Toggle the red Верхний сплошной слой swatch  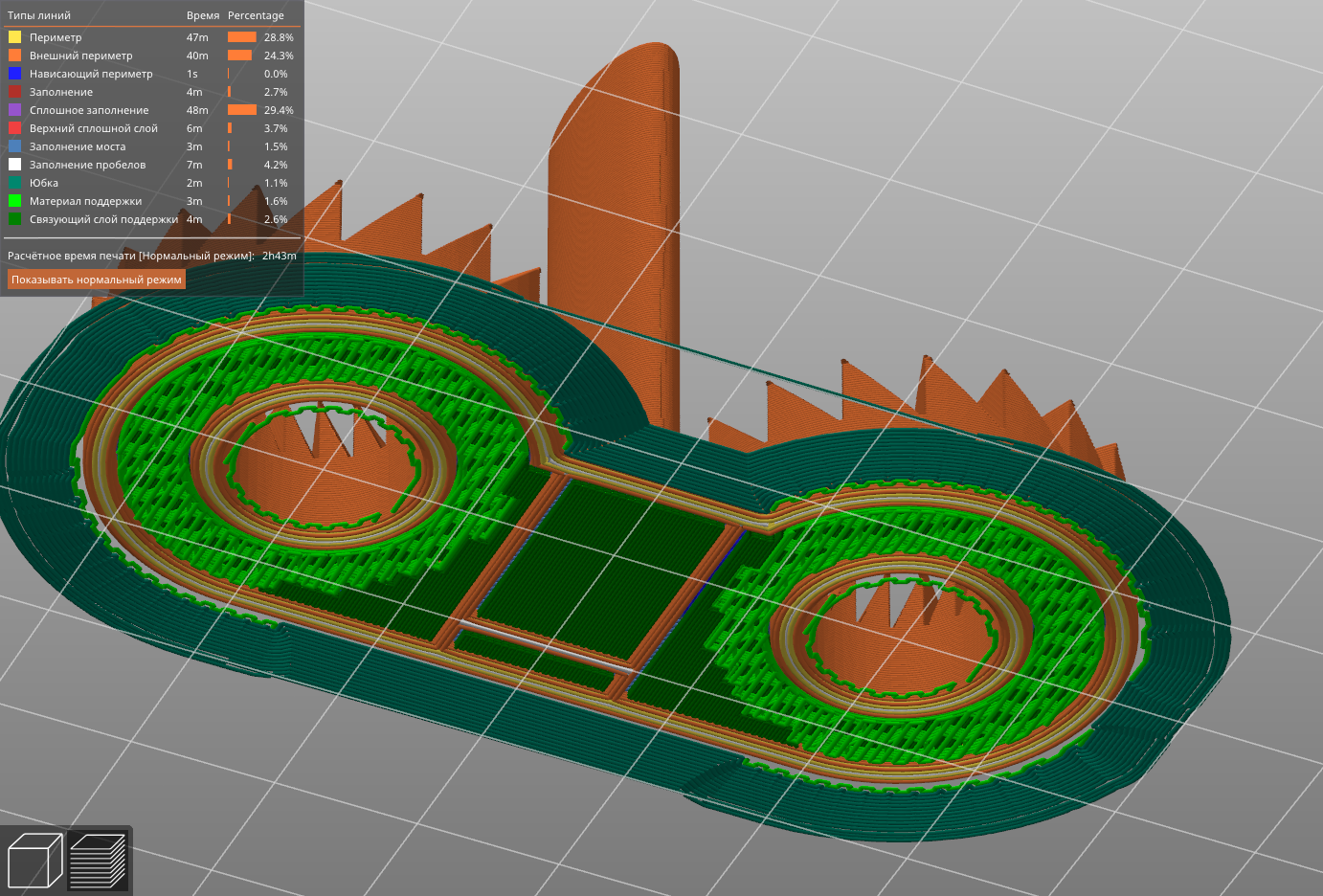click(14, 128)
